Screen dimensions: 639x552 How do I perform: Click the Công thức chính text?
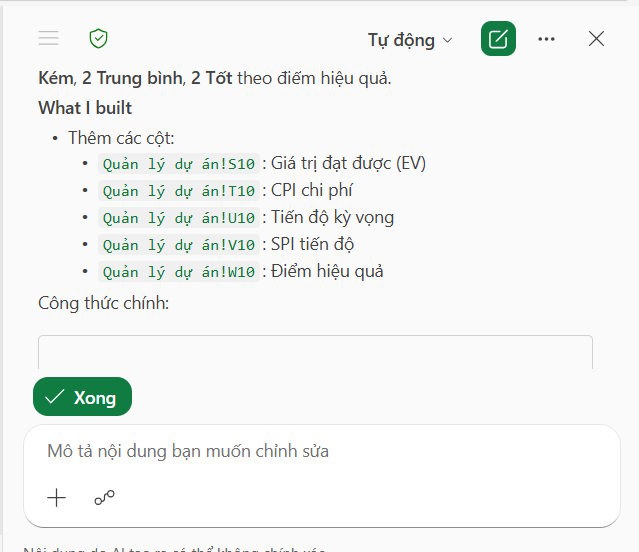[104, 303]
